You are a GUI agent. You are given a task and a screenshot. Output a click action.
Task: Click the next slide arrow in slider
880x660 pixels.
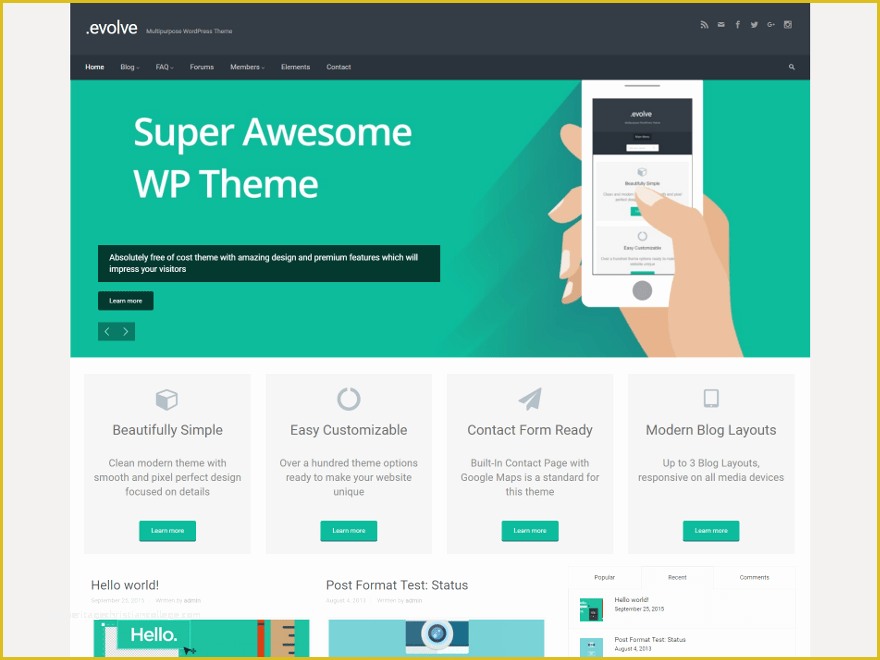coord(126,332)
